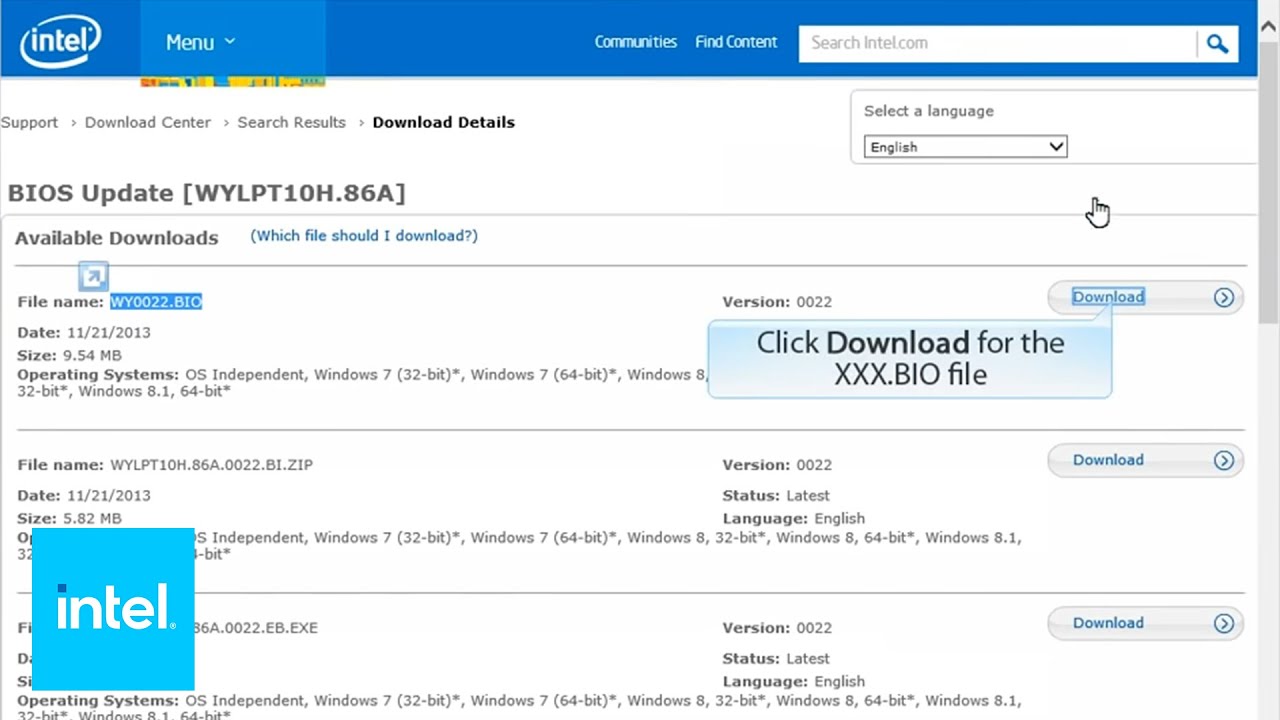Click Status: Latest for BI.ZIP file
The width and height of the screenshot is (1280, 720).
coord(776,495)
